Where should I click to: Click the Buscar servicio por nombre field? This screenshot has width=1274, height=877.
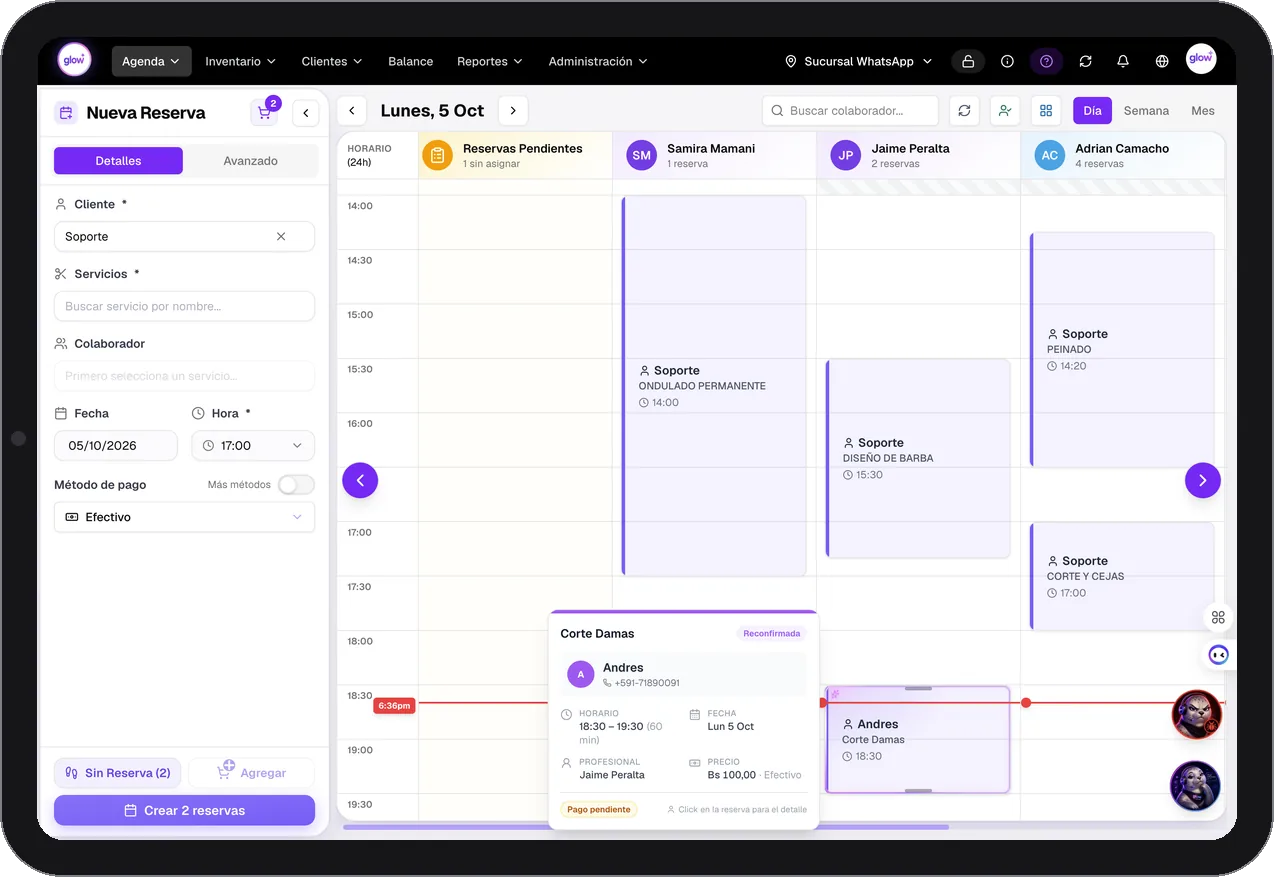pyautogui.click(x=184, y=307)
